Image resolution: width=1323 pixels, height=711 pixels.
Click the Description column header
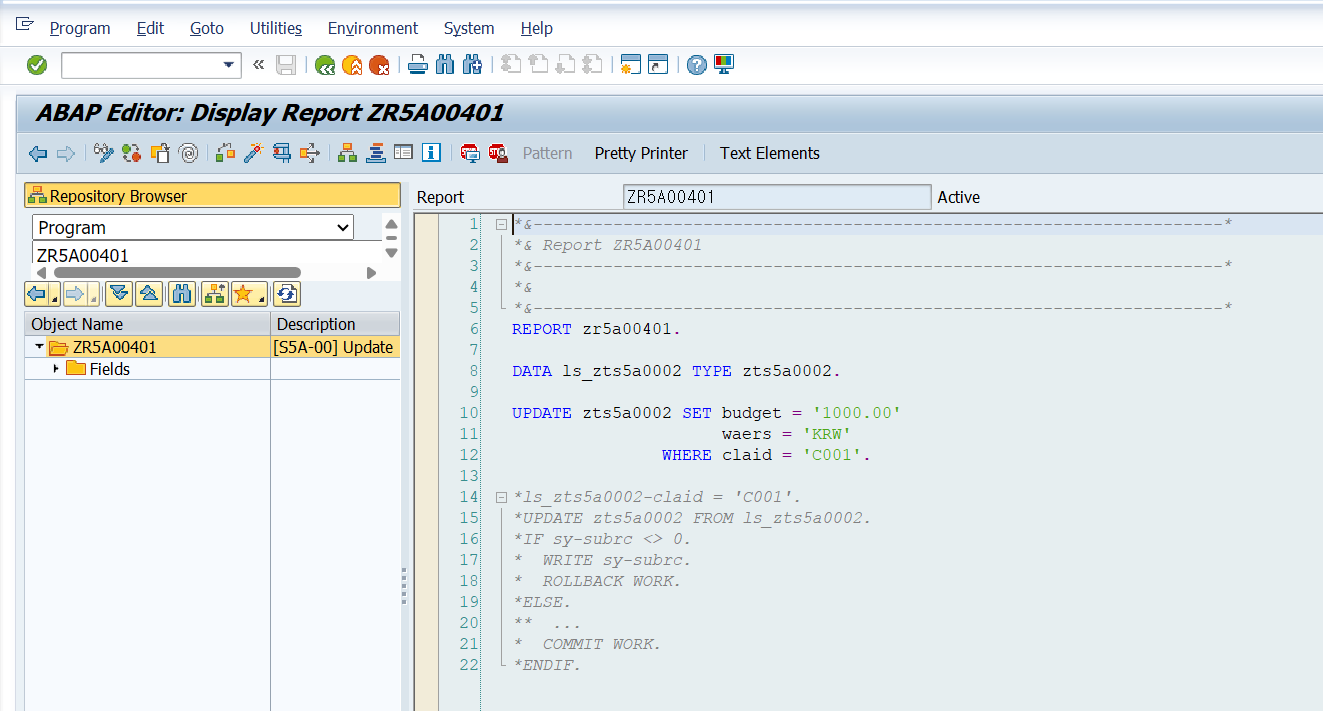335,324
